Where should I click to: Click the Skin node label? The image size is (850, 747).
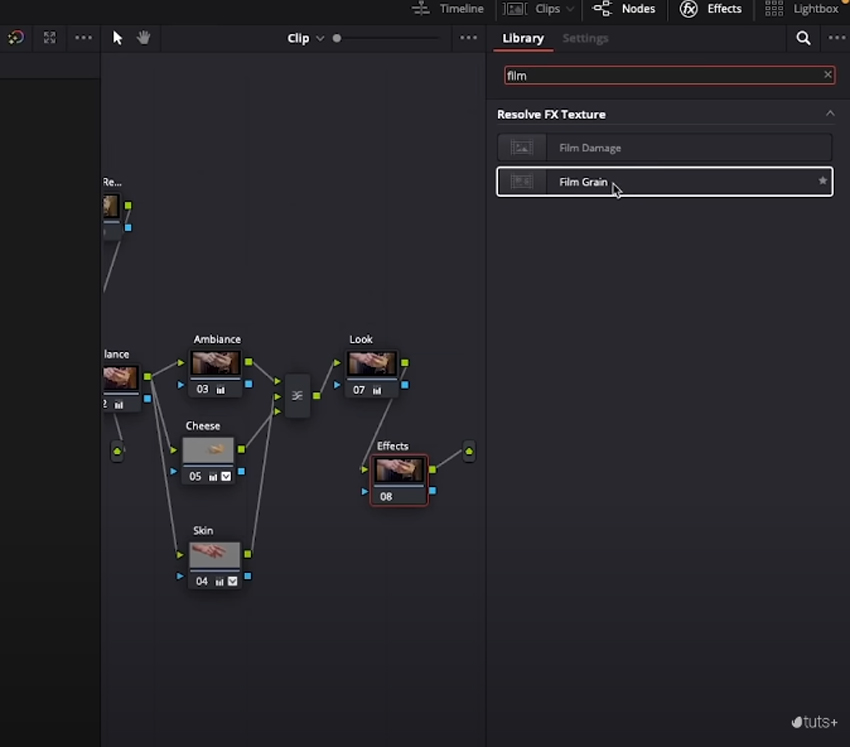(x=203, y=531)
